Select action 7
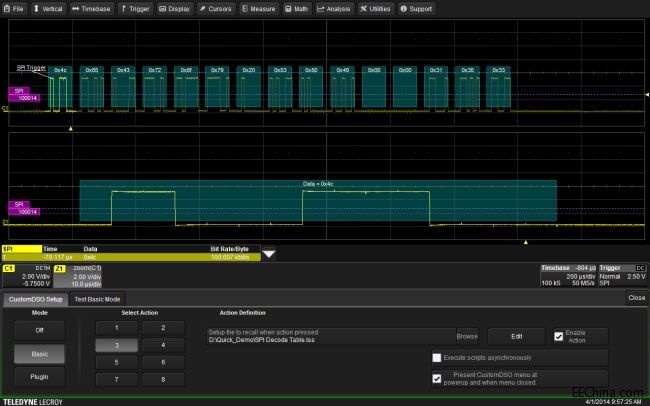This screenshot has width=650, height=406. pyautogui.click(x=116, y=379)
